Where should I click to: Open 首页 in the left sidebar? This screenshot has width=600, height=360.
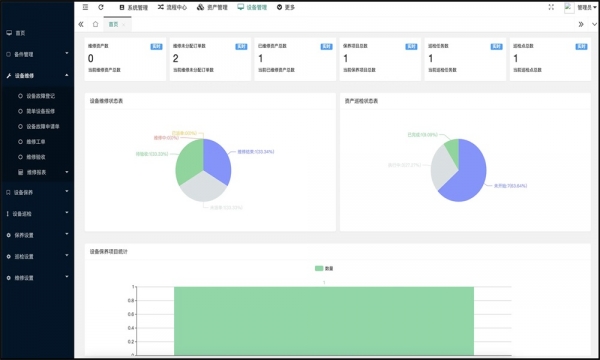tap(37, 33)
